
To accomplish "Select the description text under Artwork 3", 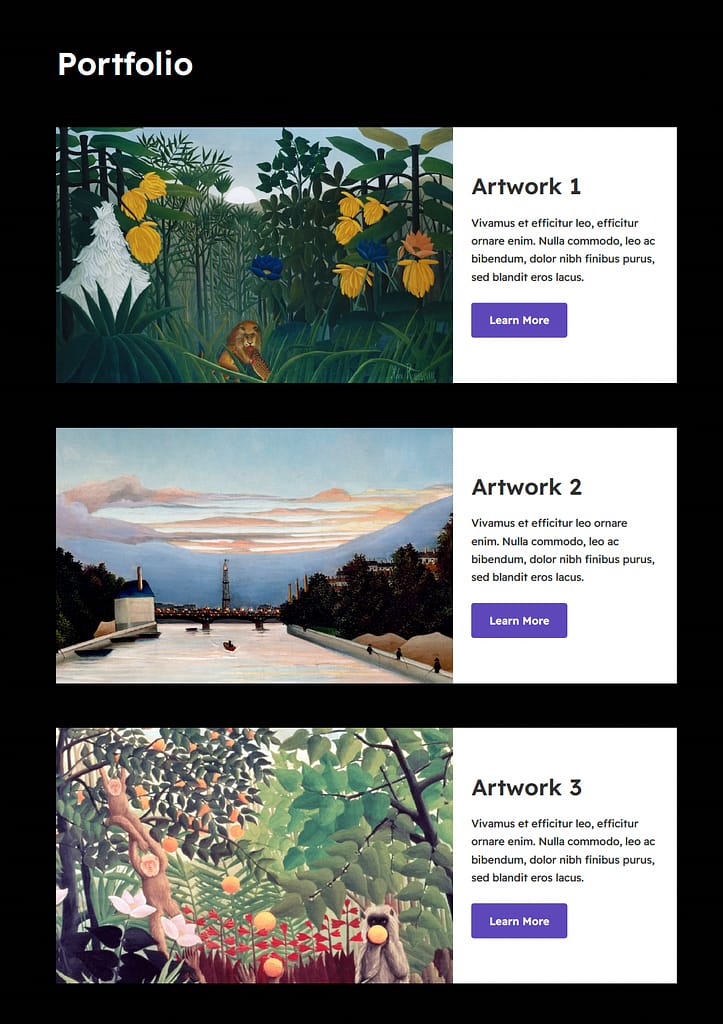I will click(563, 850).
